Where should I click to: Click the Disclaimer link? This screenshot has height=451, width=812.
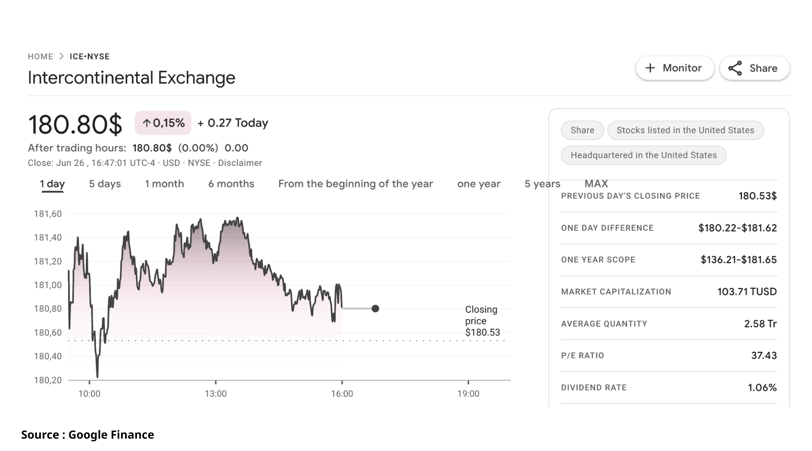[x=240, y=163]
